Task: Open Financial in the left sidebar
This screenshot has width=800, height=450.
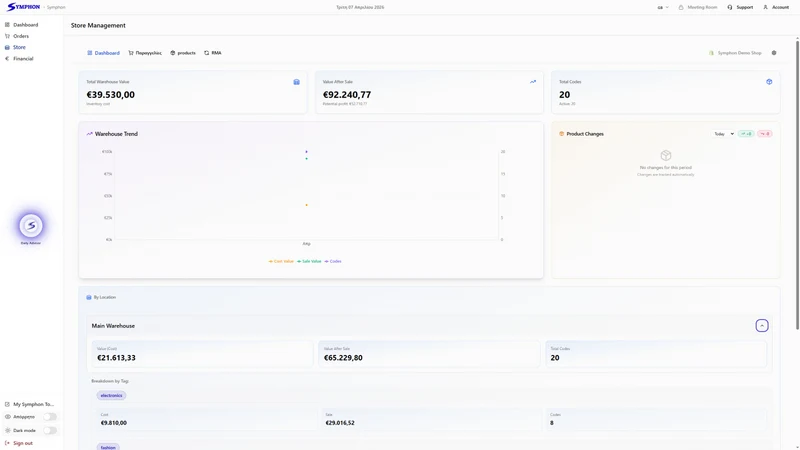Action: click(x=23, y=59)
